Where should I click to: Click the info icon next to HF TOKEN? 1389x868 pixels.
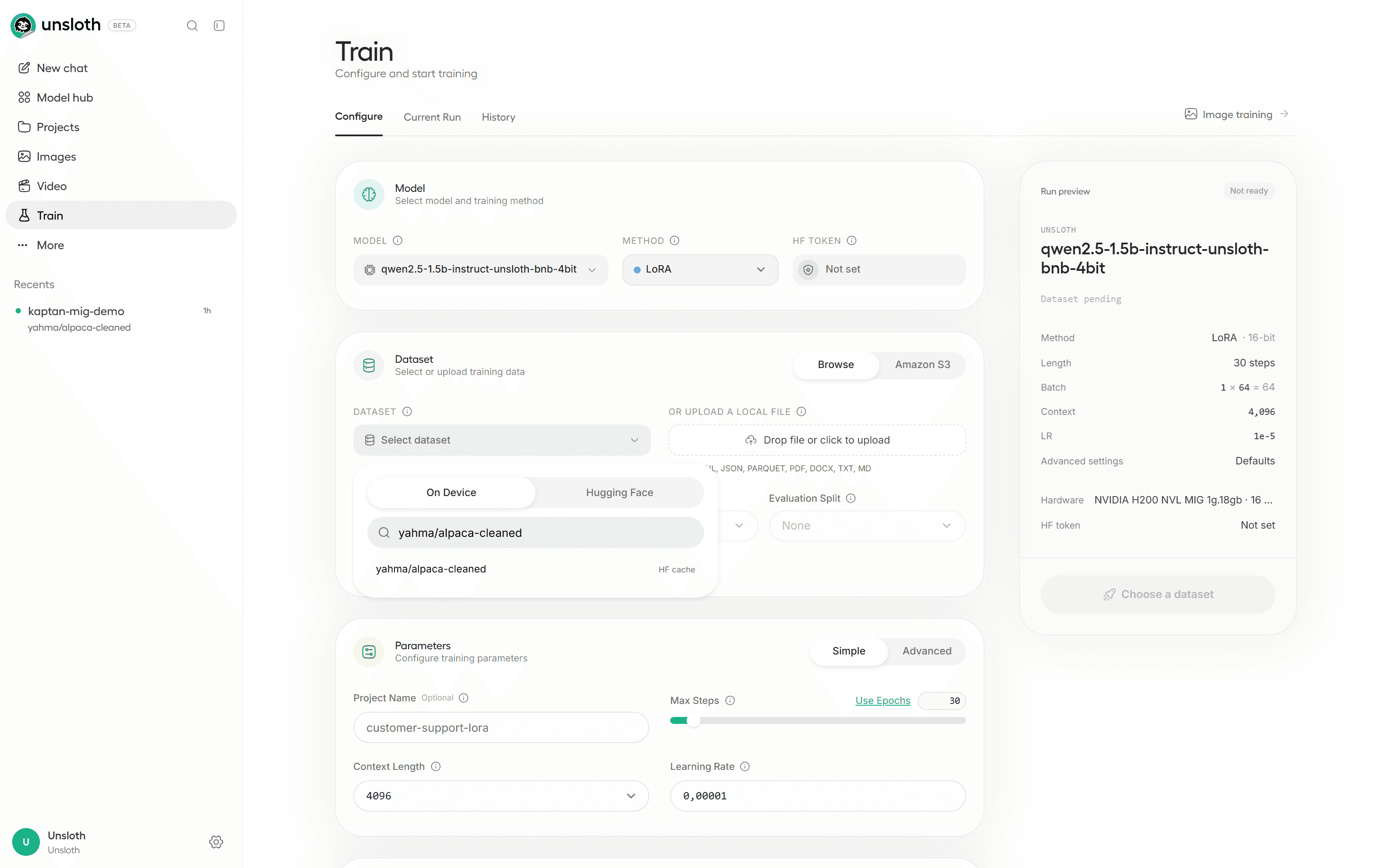(852, 240)
